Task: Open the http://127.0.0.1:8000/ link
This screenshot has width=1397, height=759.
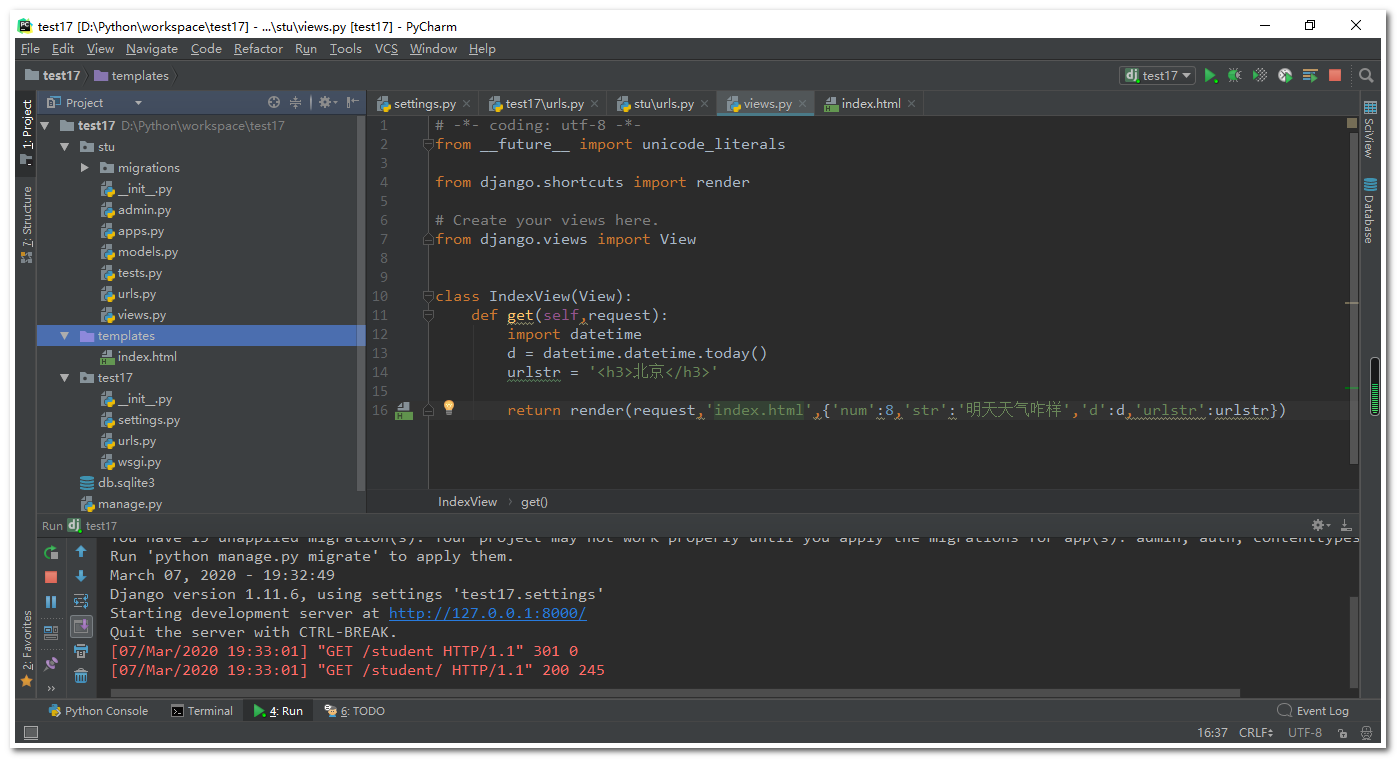Action: click(487, 613)
